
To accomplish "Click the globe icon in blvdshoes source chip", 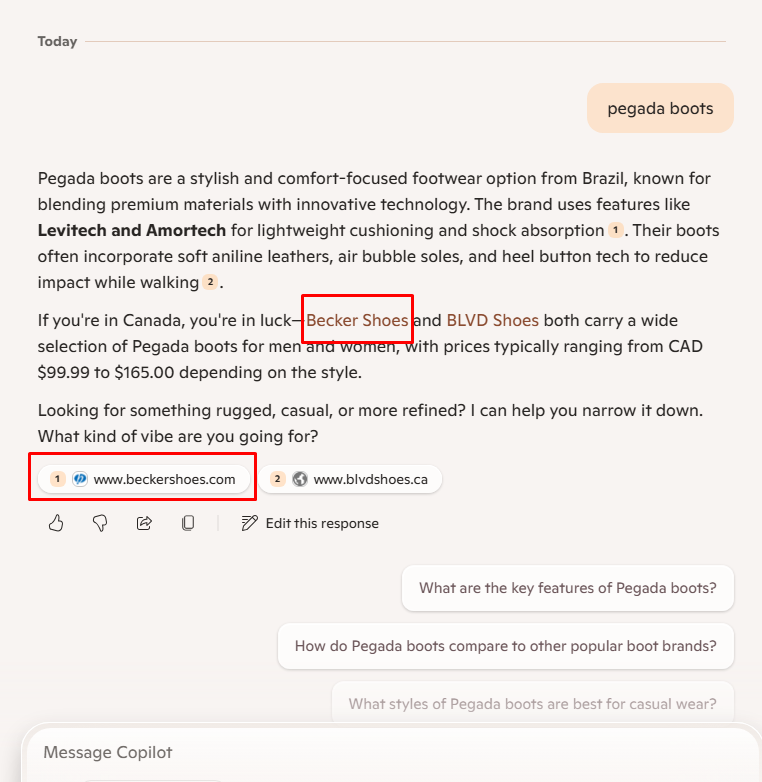I will pos(300,479).
